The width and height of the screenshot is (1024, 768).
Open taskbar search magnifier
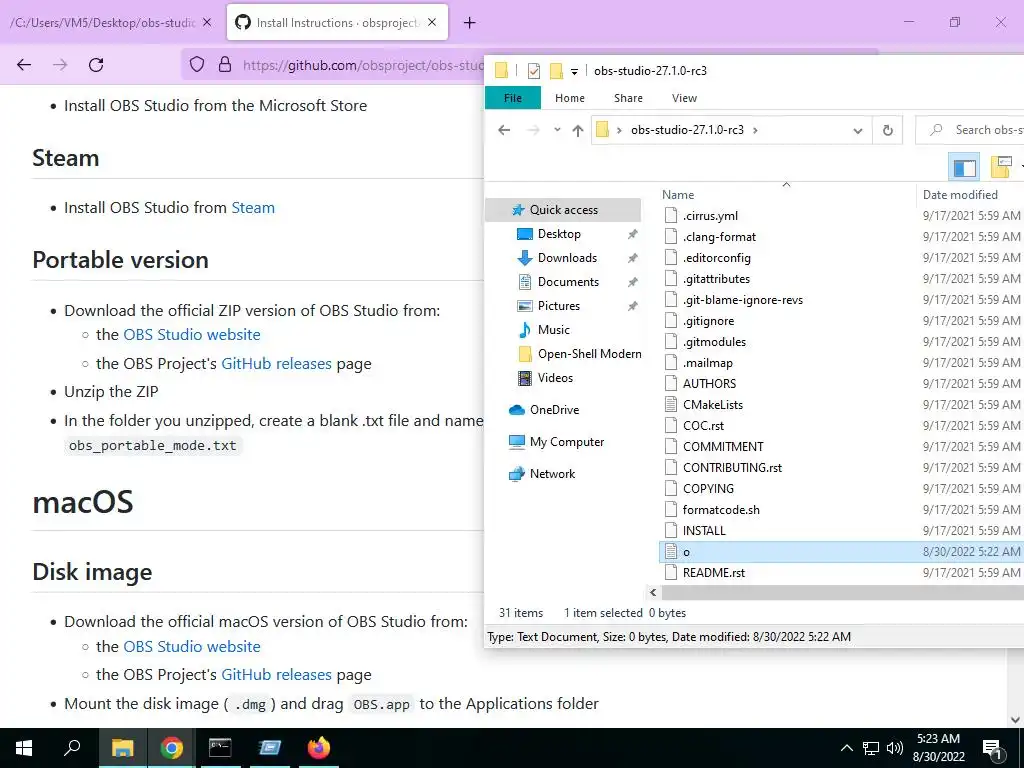point(72,748)
